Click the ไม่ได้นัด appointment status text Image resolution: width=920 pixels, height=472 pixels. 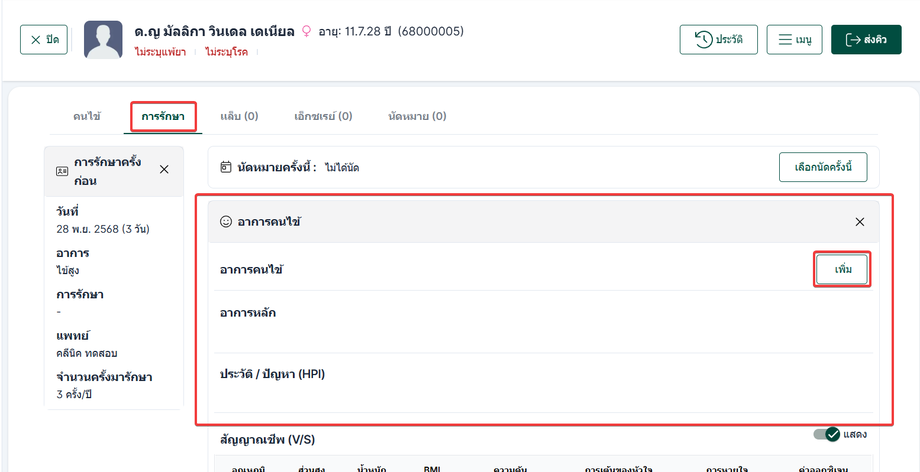pos(342,168)
